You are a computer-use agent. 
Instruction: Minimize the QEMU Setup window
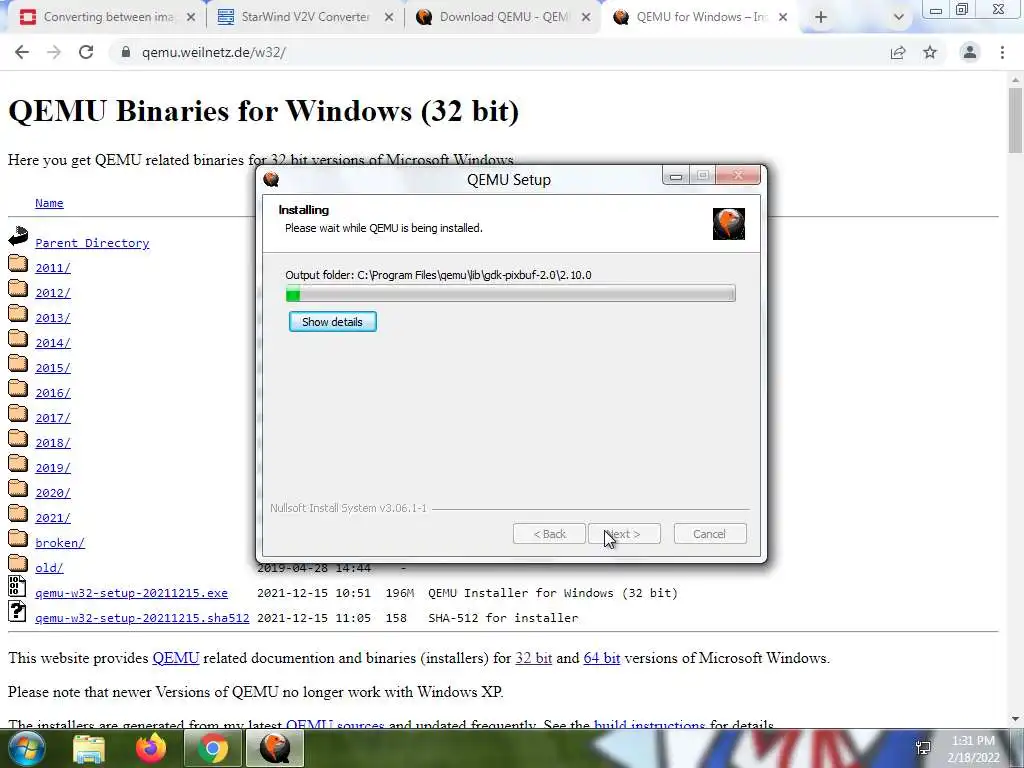(676, 176)
